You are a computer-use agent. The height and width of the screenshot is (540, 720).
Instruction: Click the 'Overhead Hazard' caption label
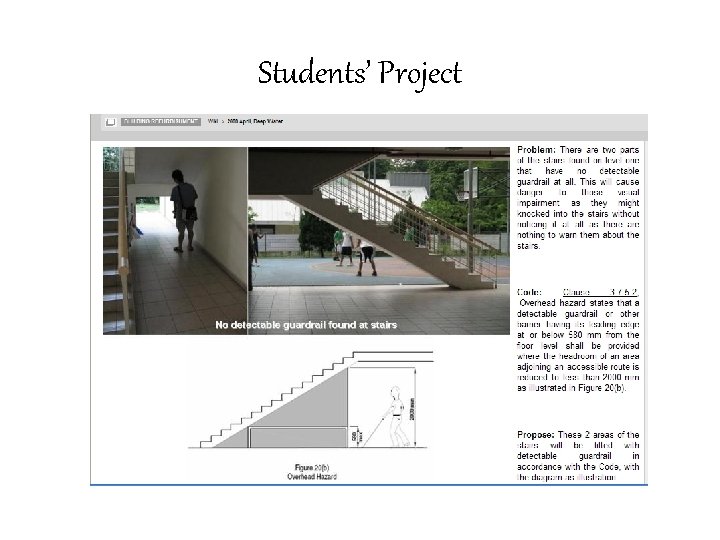click(x=312, y=477)
